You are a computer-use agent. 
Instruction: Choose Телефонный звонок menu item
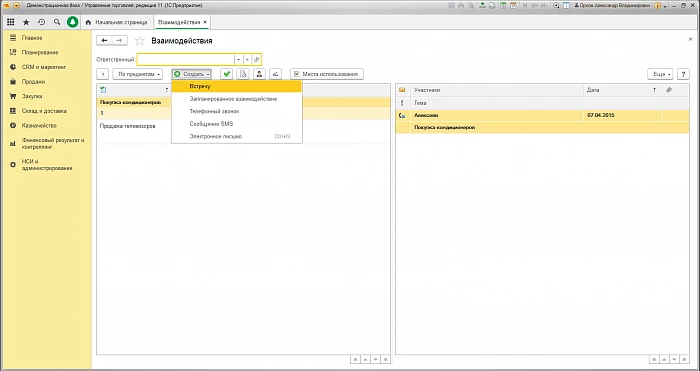(237, 112)
